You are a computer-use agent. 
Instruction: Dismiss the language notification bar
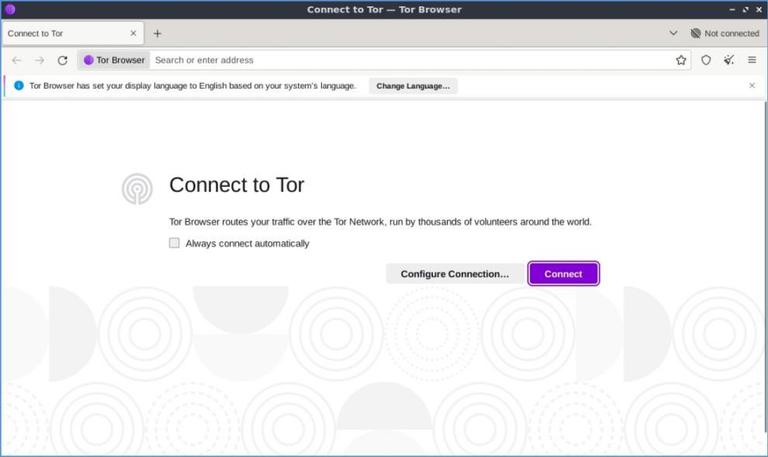[752, 85]
